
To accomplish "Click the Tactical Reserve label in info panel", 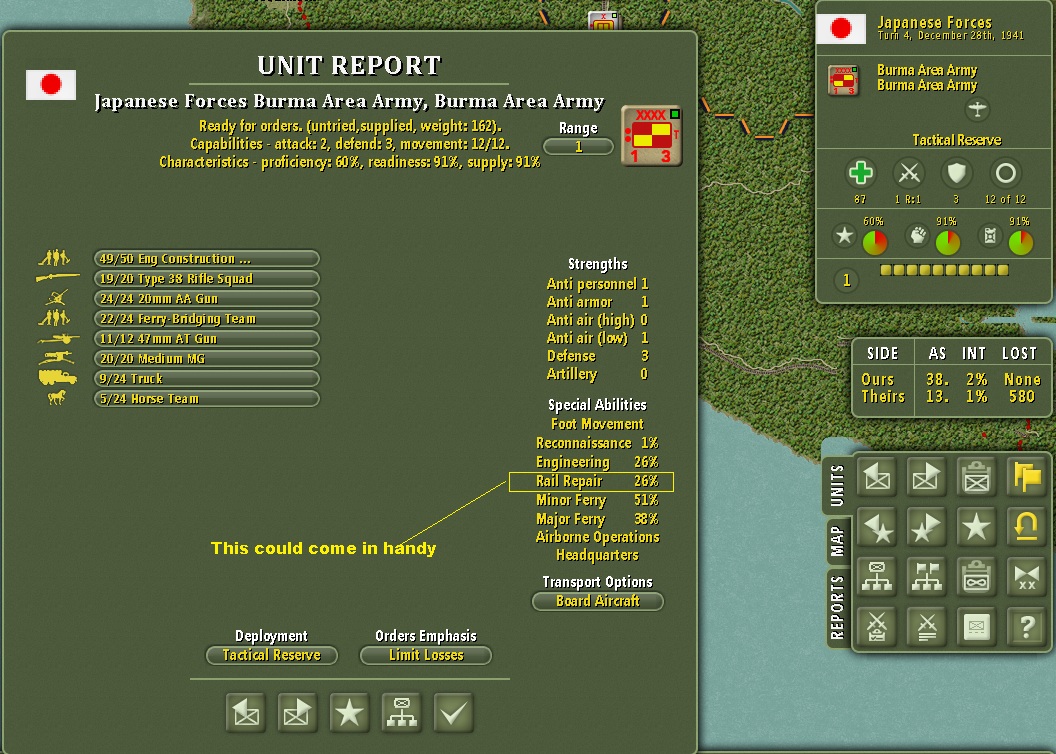I will point(956,140).
